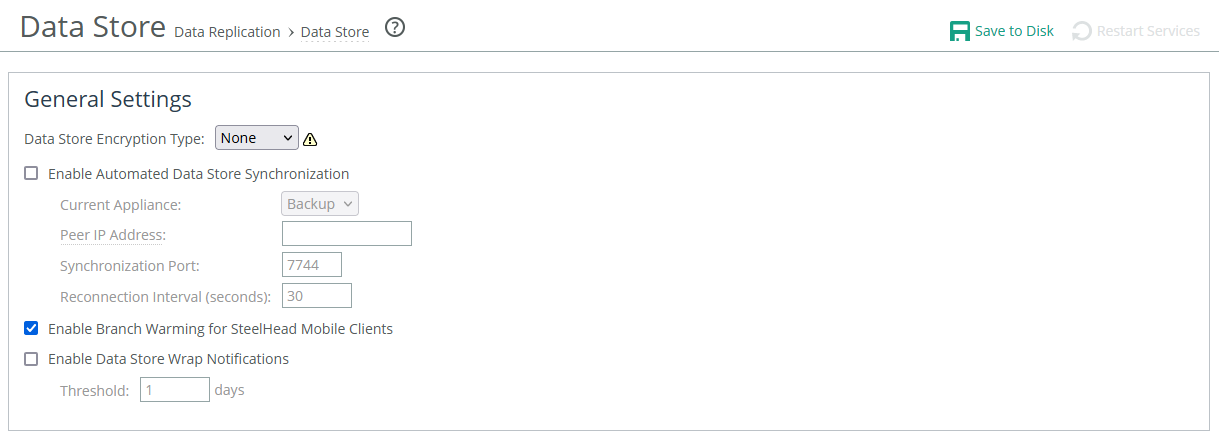Enable Automated Data Store Synchronization checkbox

coord(31,173)
